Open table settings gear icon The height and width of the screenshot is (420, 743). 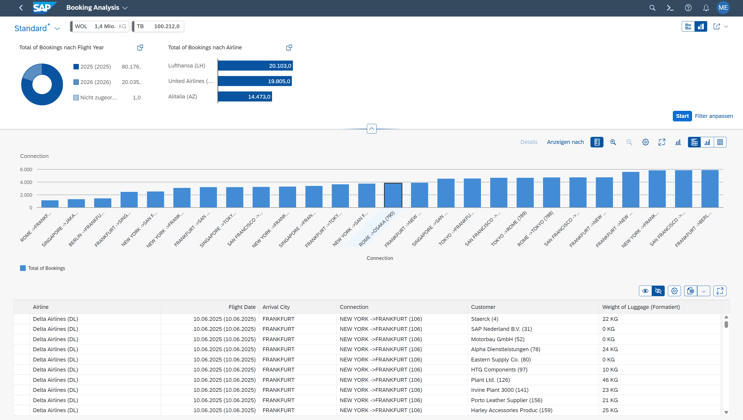[674, 291]
